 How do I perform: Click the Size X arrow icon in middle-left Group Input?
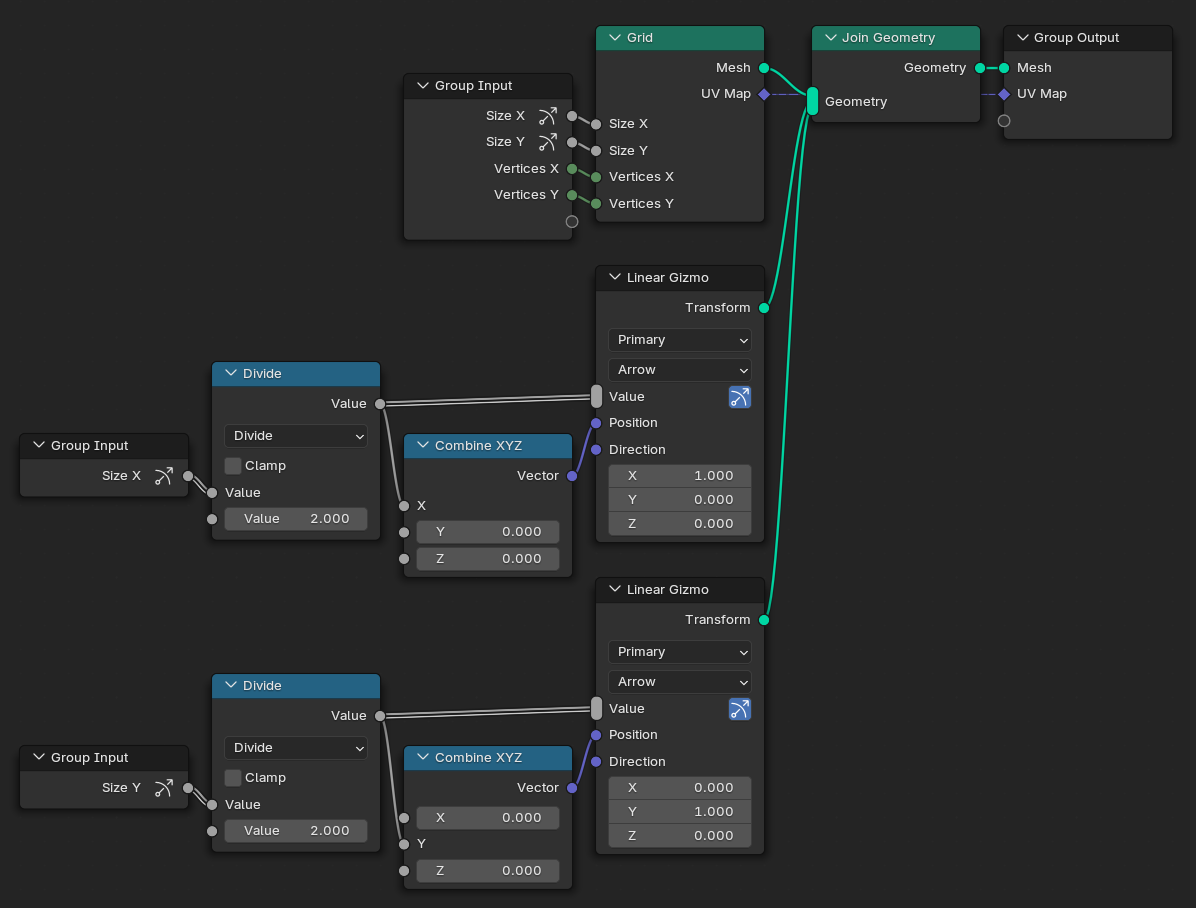[163, 476]
